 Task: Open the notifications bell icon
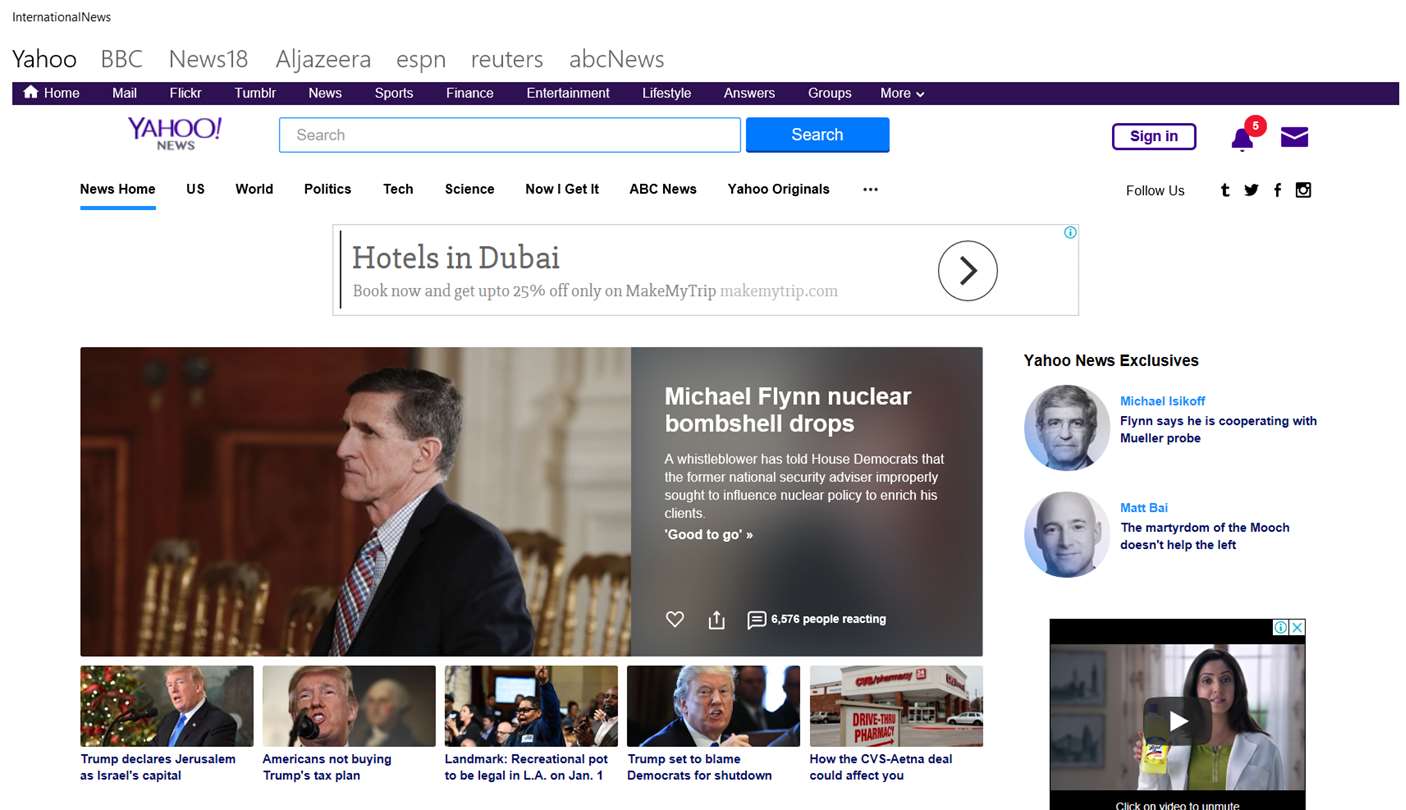click(x=1242, y=139)
